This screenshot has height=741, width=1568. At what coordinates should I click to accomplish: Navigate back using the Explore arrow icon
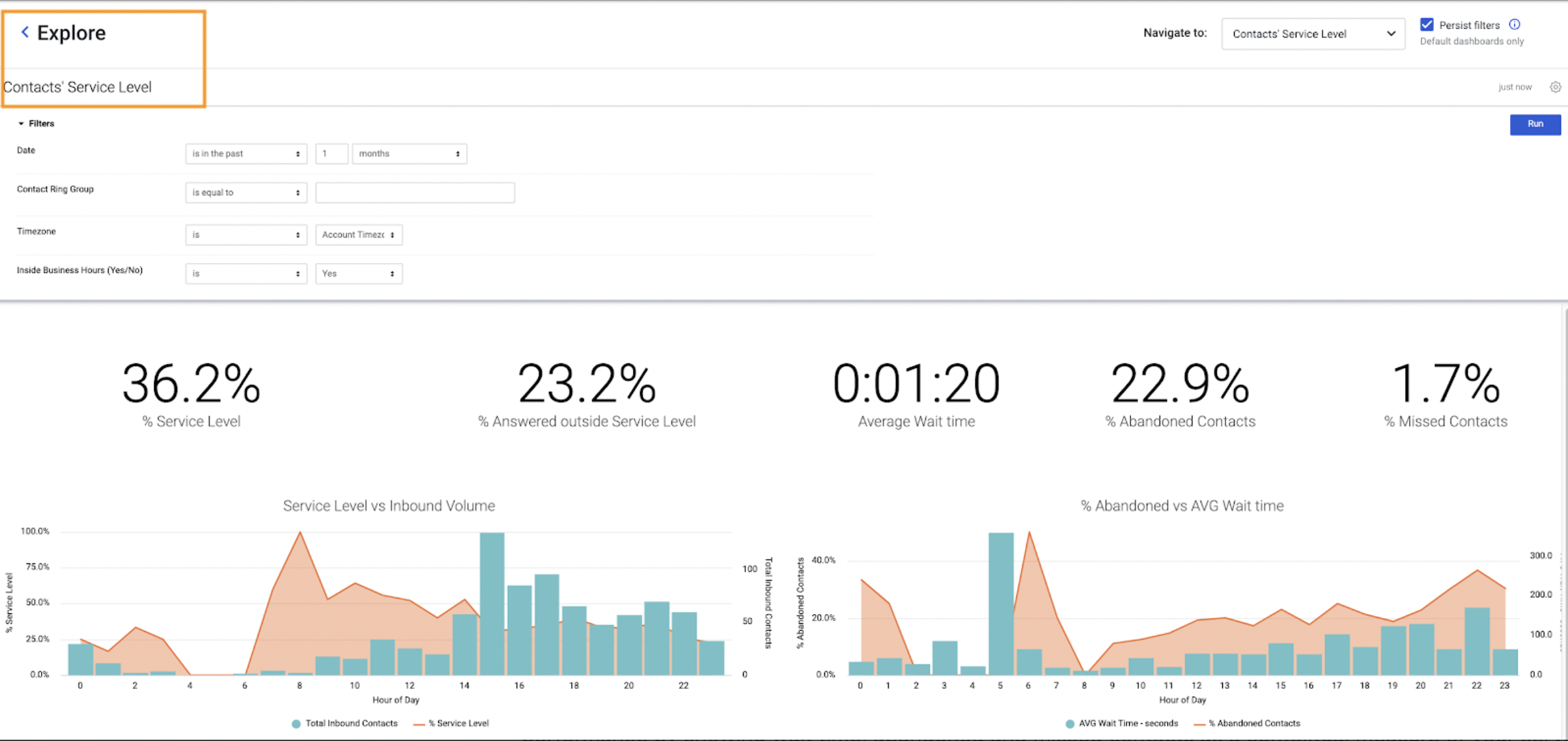pyautogui.click(x=25, y=32)
